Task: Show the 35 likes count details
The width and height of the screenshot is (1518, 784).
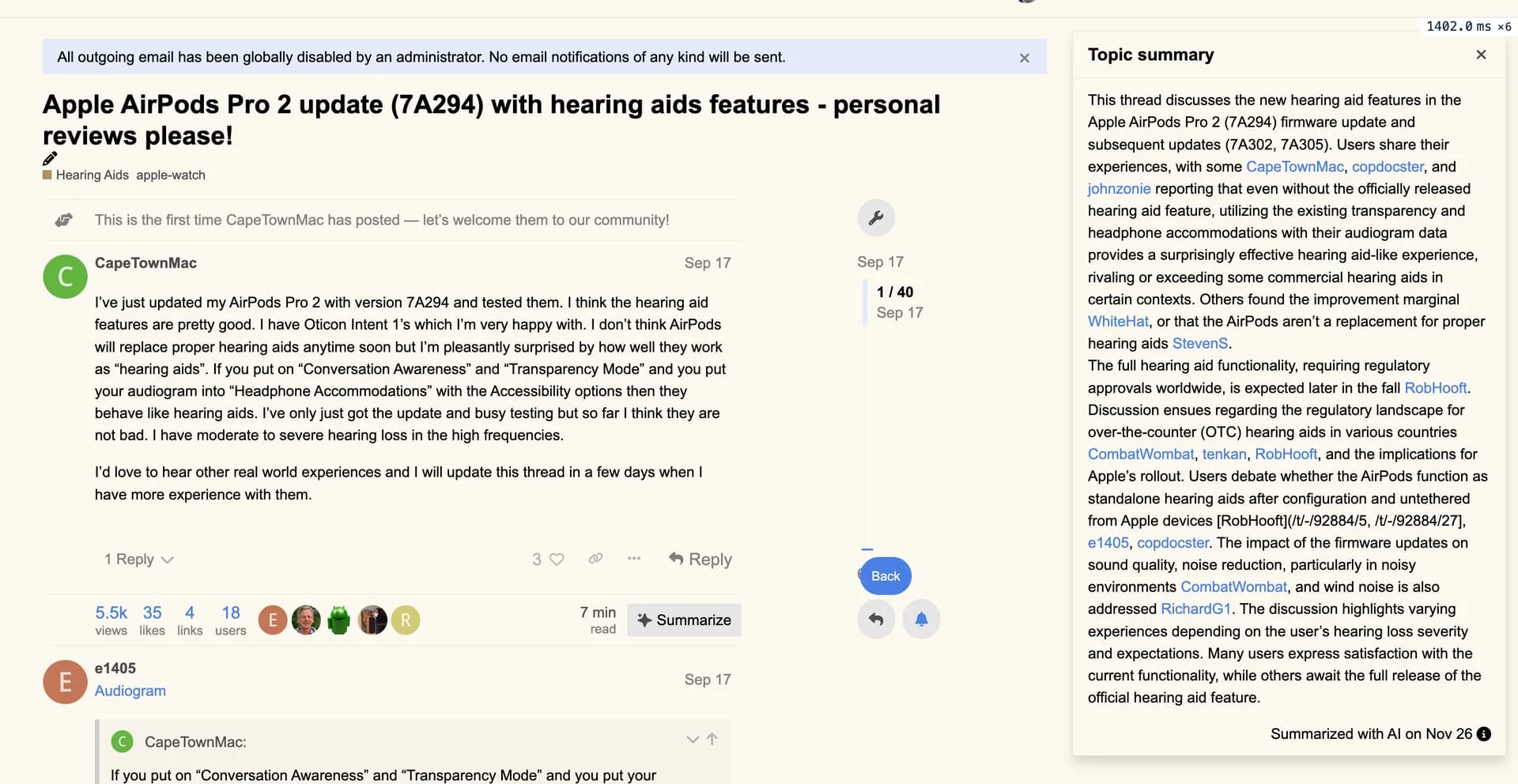Action: tap(152, 620)
